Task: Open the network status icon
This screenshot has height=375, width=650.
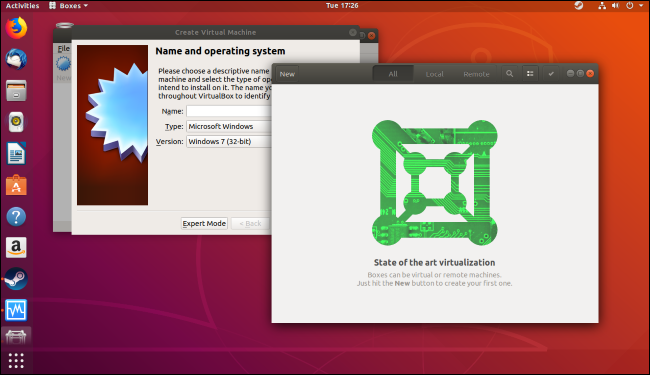Action: [601, 5]
